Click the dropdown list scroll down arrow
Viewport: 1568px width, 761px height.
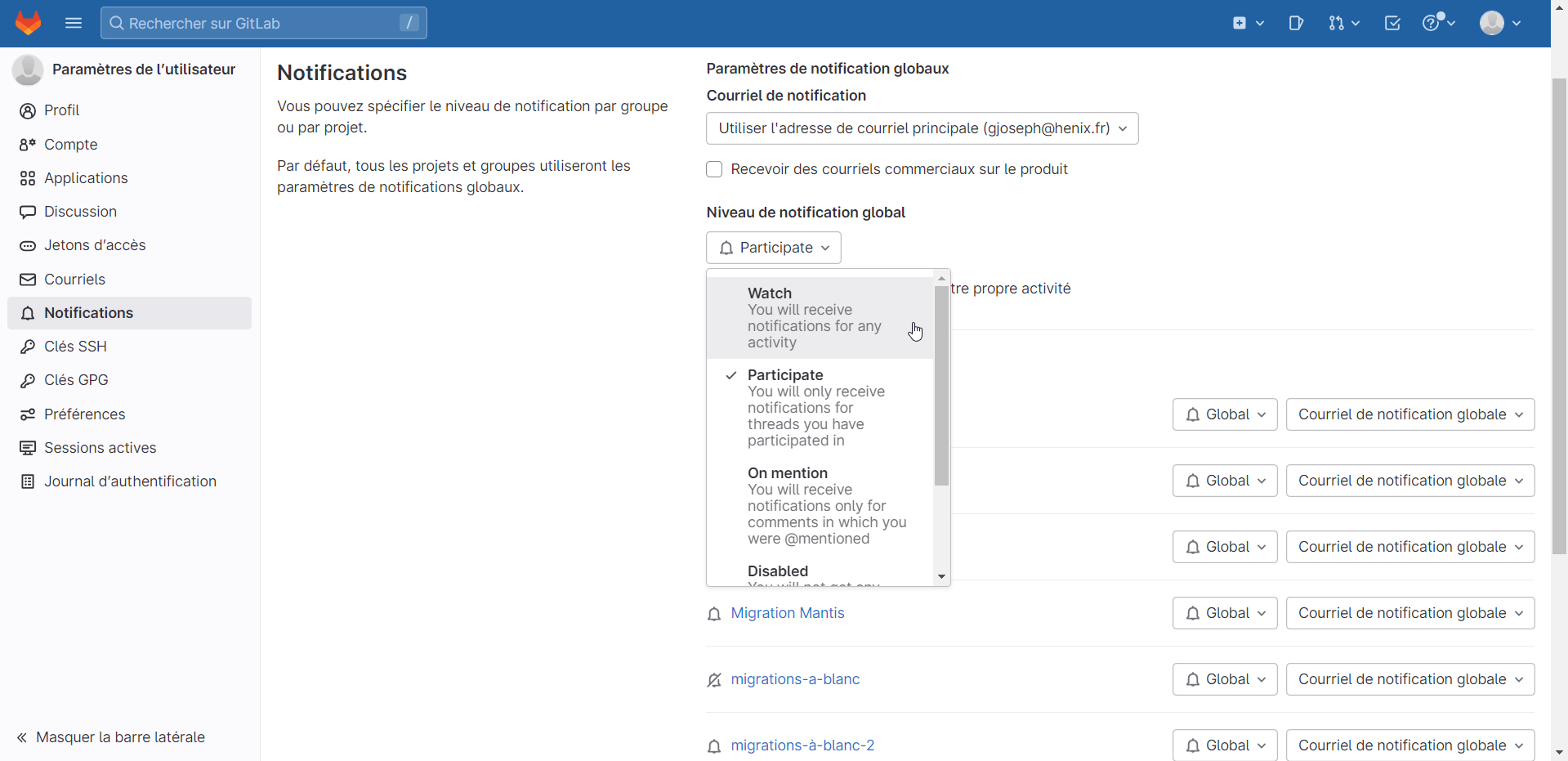[x=941, y=577]
